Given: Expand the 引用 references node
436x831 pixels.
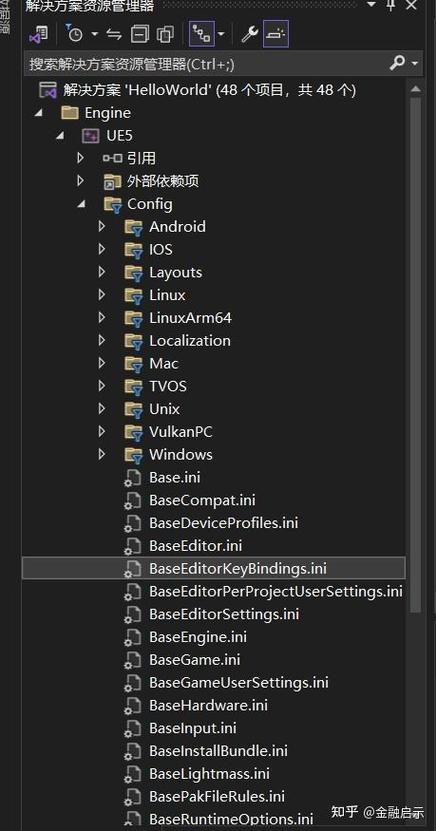Looking at the screenshot, I should pos(81,158).
